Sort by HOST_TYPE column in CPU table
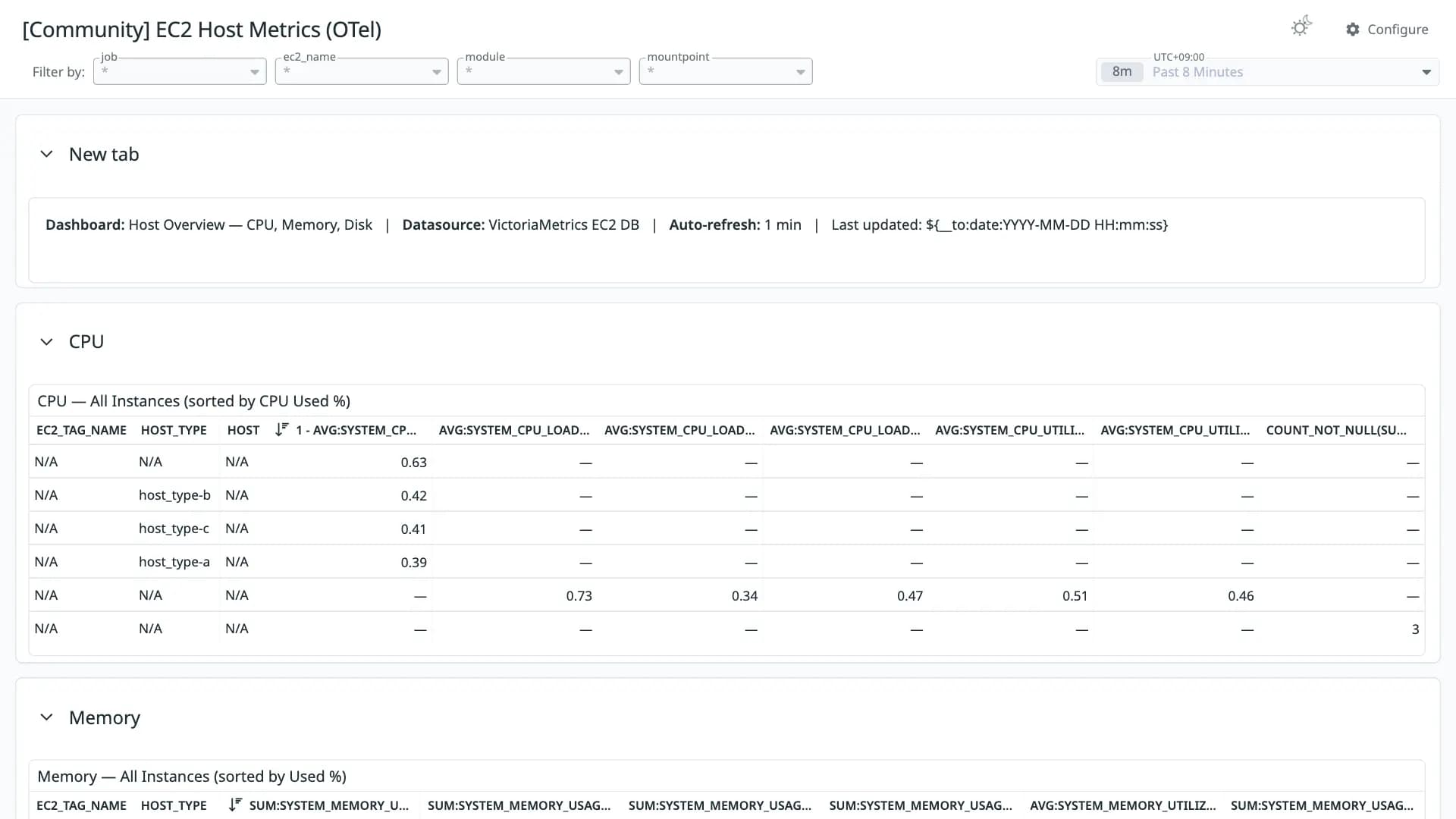This screenshot has width=1456, height=819. 174,430
